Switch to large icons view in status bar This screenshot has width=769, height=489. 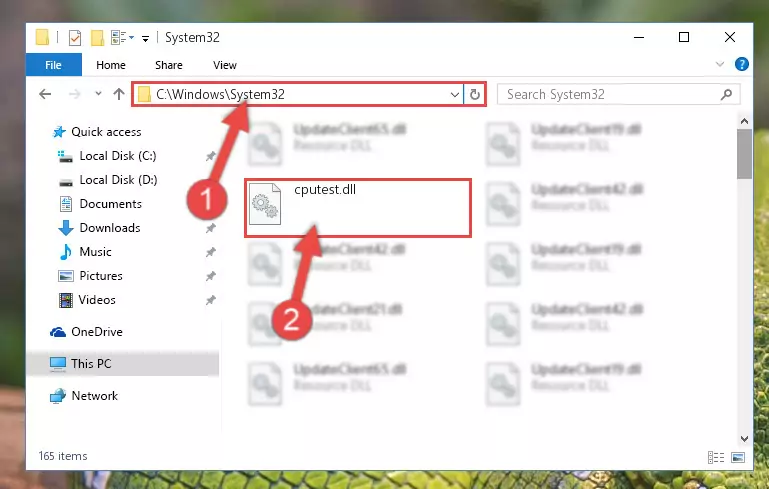pos(738,458)
